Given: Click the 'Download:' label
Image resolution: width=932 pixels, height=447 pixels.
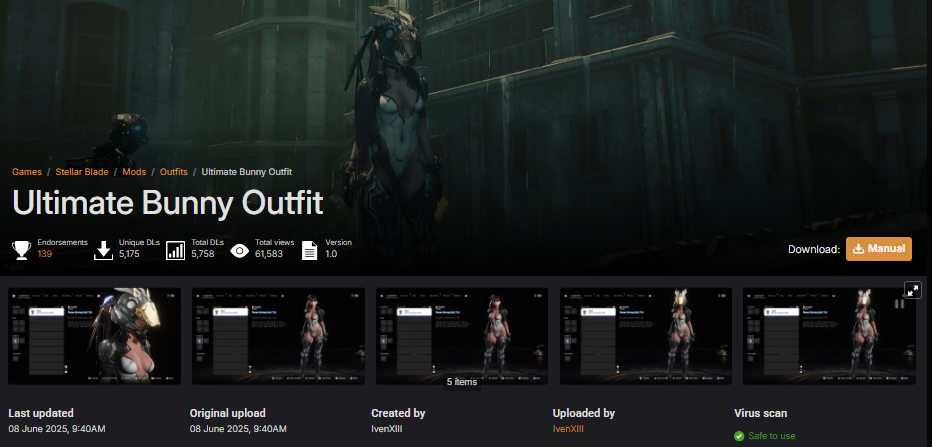Looking at the screenshot, I should click(x=814, y=249).
